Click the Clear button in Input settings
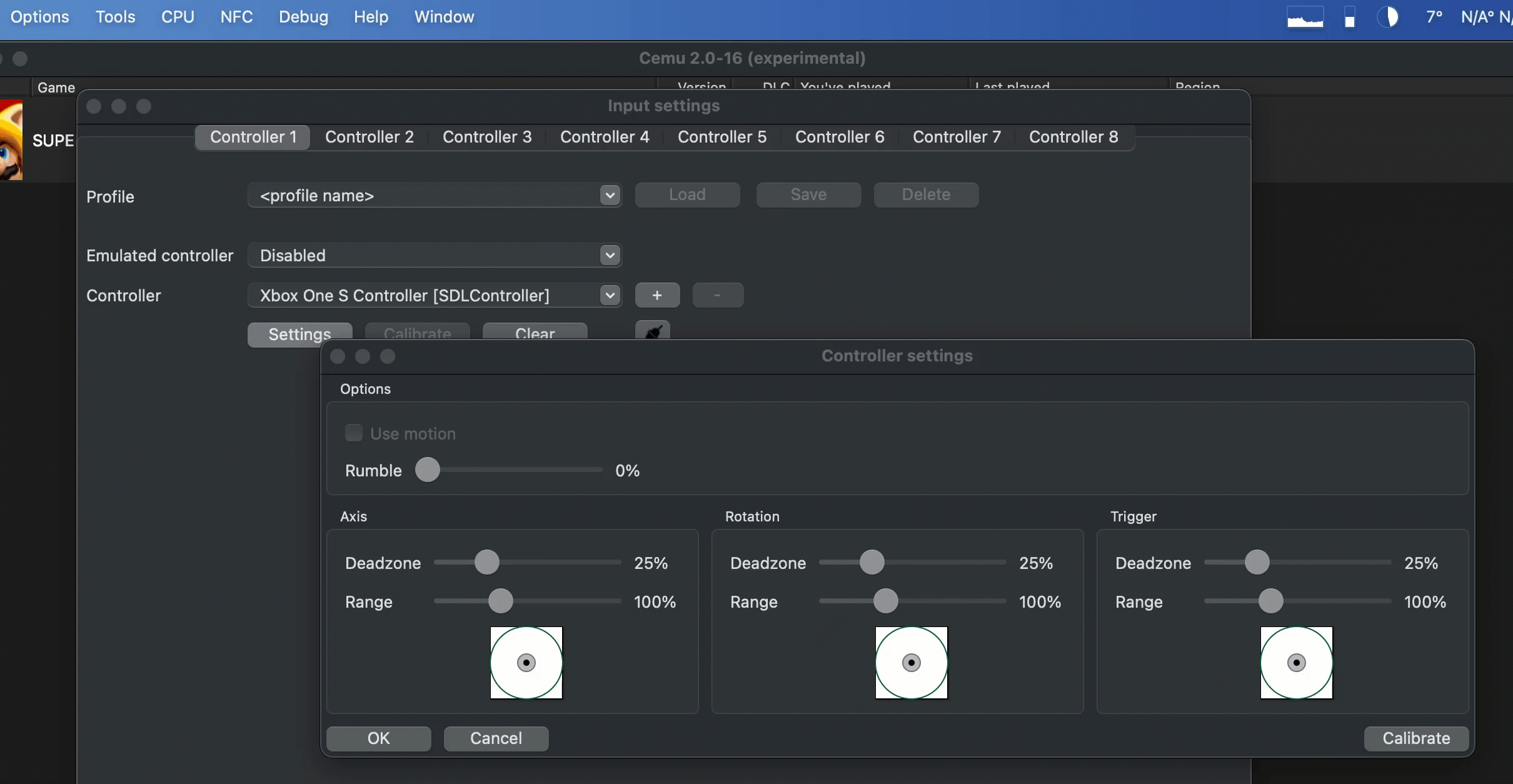 pos(535,332)
